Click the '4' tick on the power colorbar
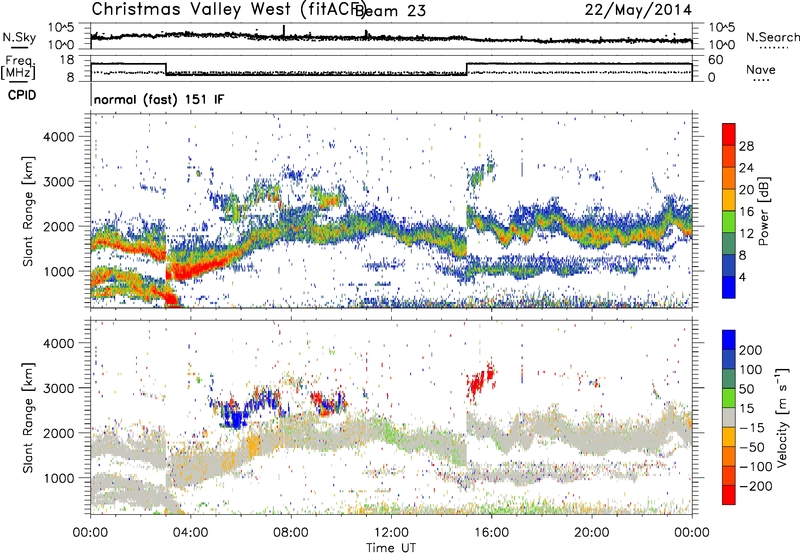Screen dimensions: 800x554 (x=742, y=277)
